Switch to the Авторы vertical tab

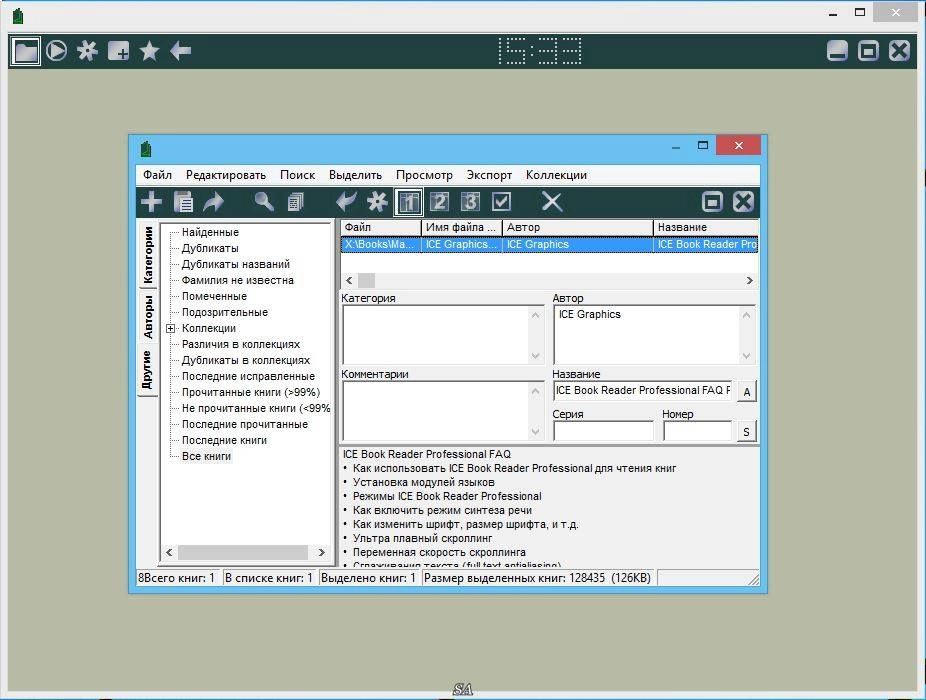[148, 317]
